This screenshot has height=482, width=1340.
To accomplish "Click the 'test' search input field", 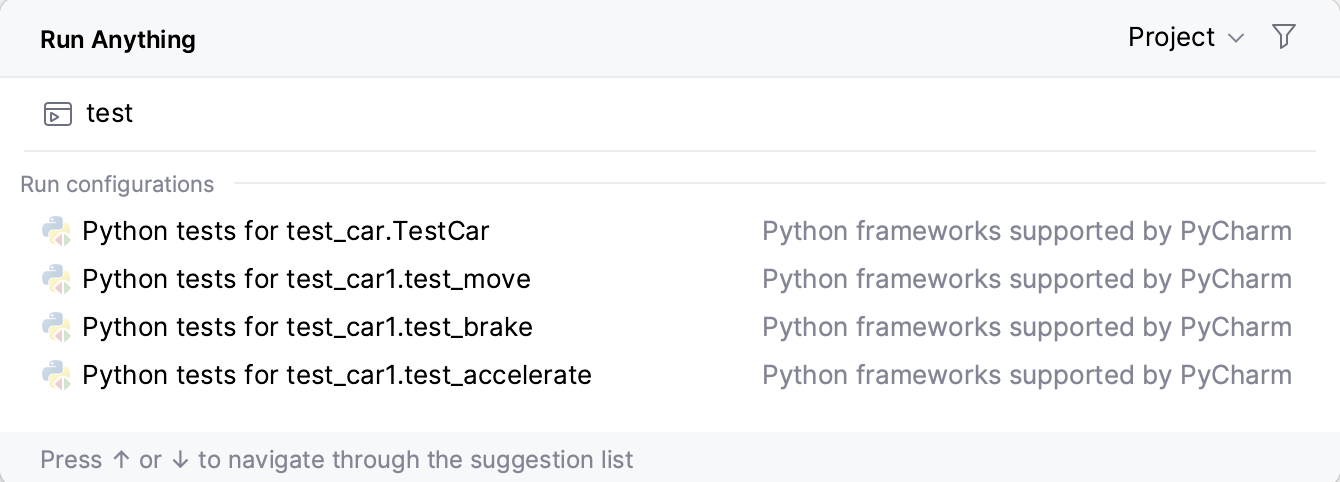I will tap(600, 114).
